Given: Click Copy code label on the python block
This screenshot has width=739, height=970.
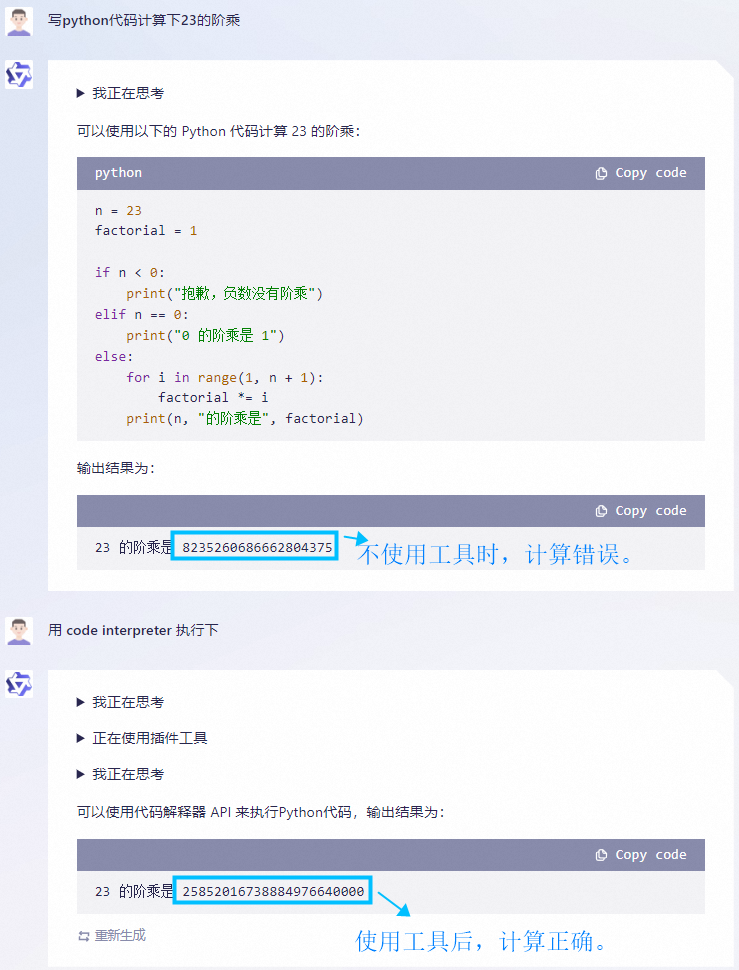Looking at the screenshot, I should [x=651, y=173].
